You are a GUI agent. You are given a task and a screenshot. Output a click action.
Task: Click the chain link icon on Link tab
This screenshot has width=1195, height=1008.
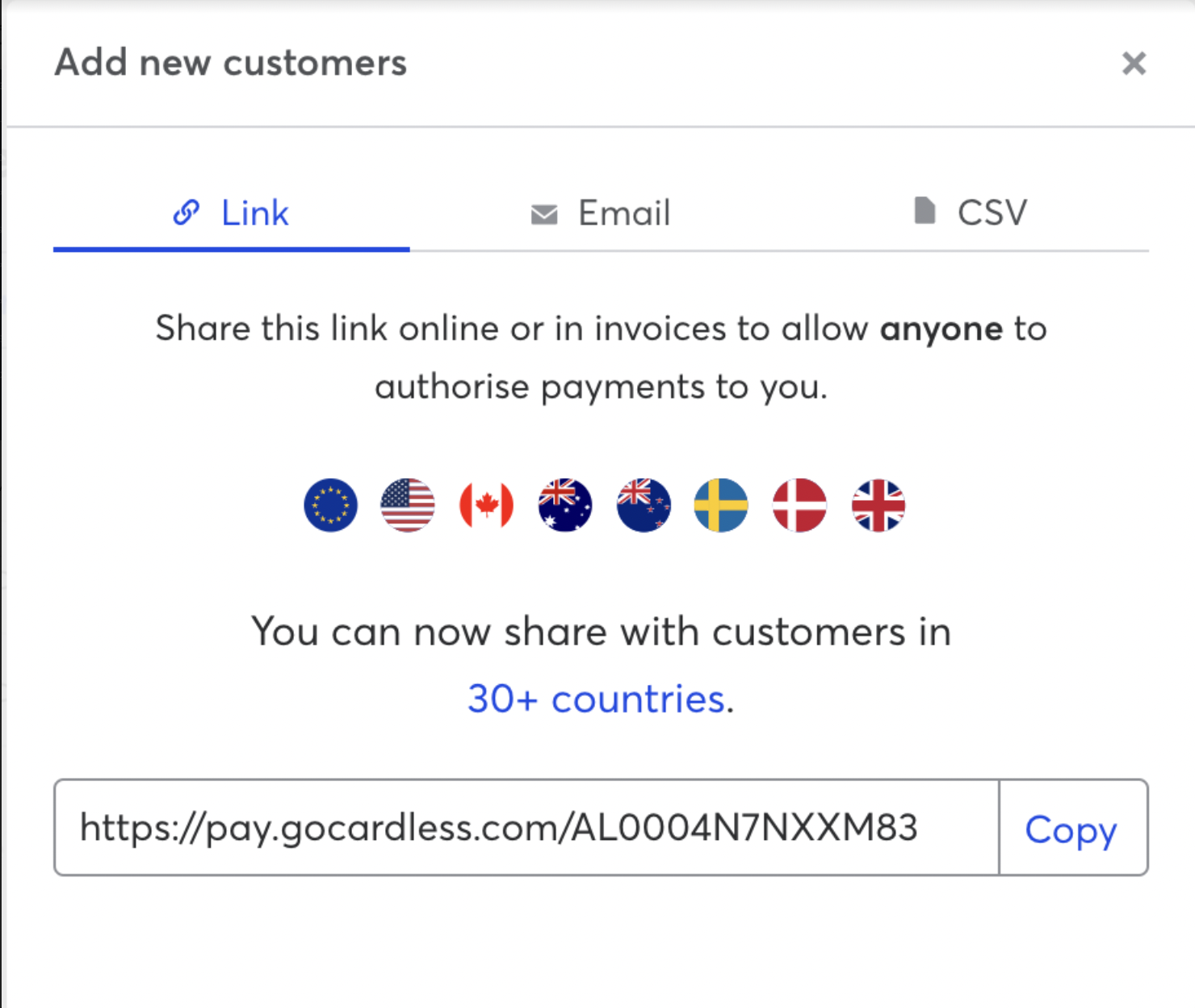pyautogui.click(x=187, y=212)
